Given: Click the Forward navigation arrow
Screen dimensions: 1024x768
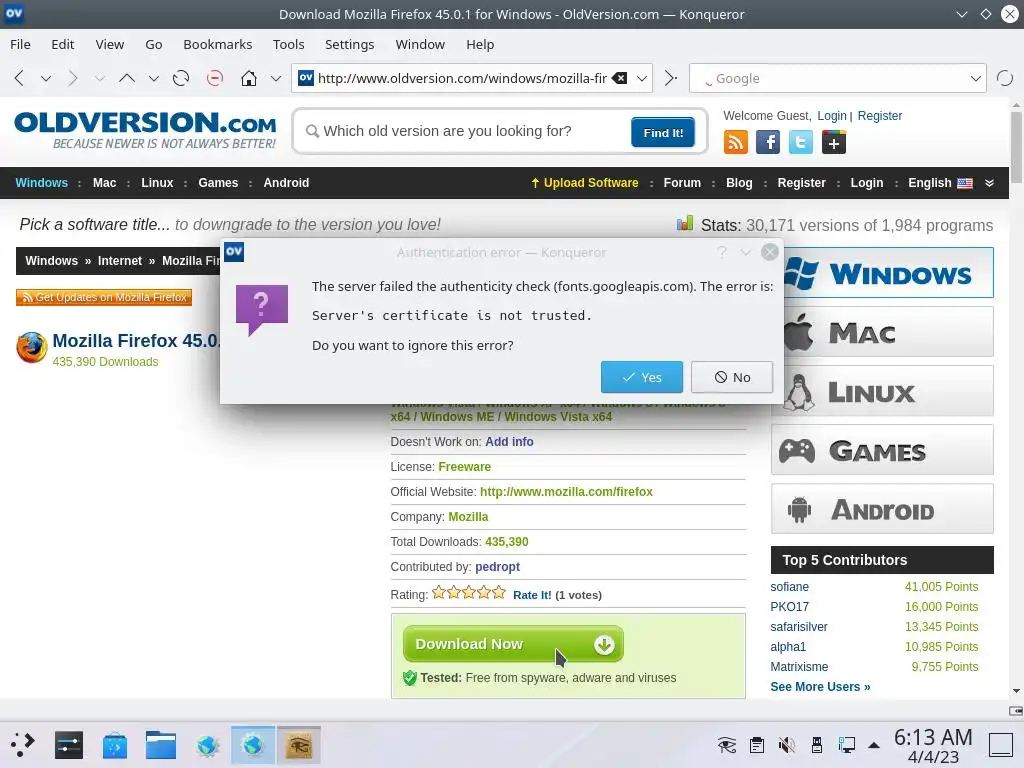Looking at the screenshot, I should [x=72, y=78].
